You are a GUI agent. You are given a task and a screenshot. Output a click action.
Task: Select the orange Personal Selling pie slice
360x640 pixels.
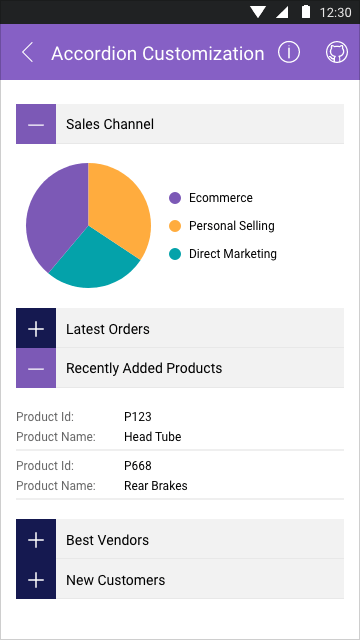coord(118,204)
